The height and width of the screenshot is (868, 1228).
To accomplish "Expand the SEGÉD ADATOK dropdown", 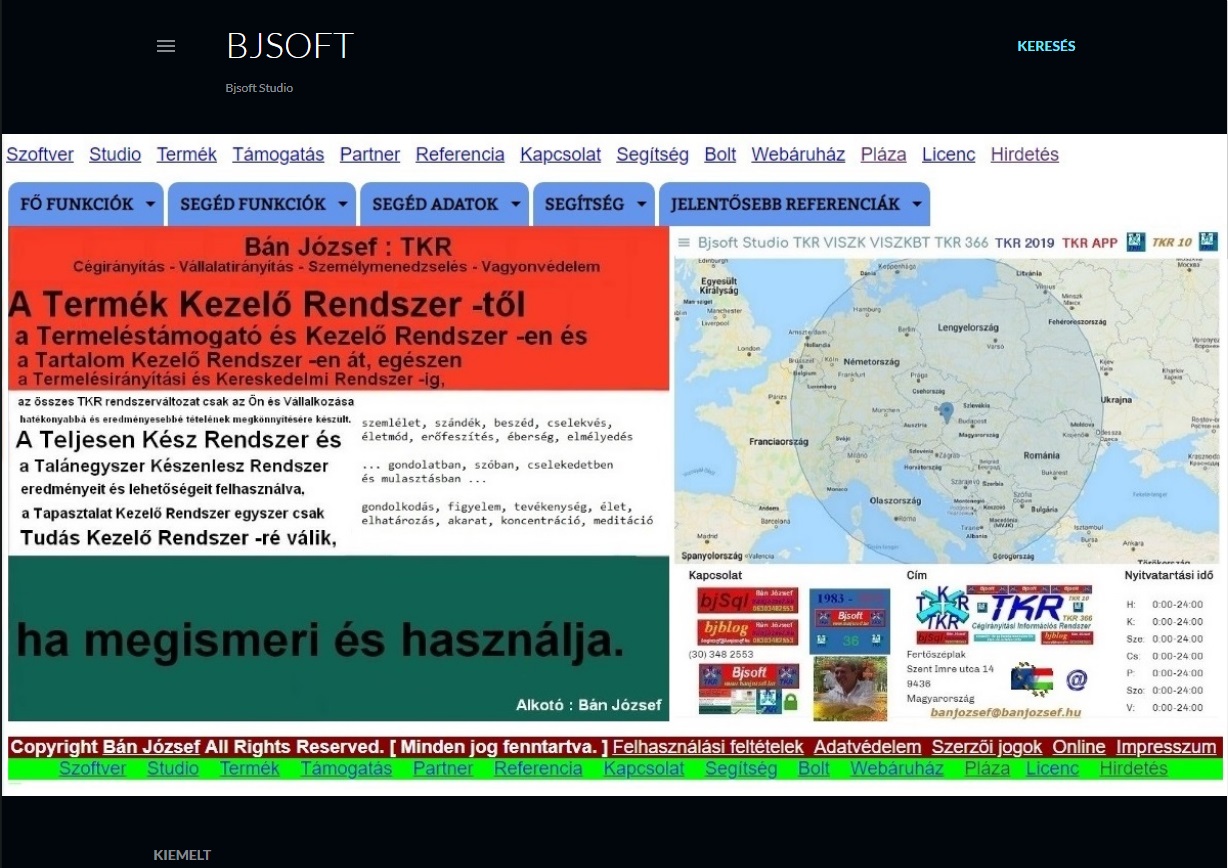I will pyautogui.click(x=444, y=204).
